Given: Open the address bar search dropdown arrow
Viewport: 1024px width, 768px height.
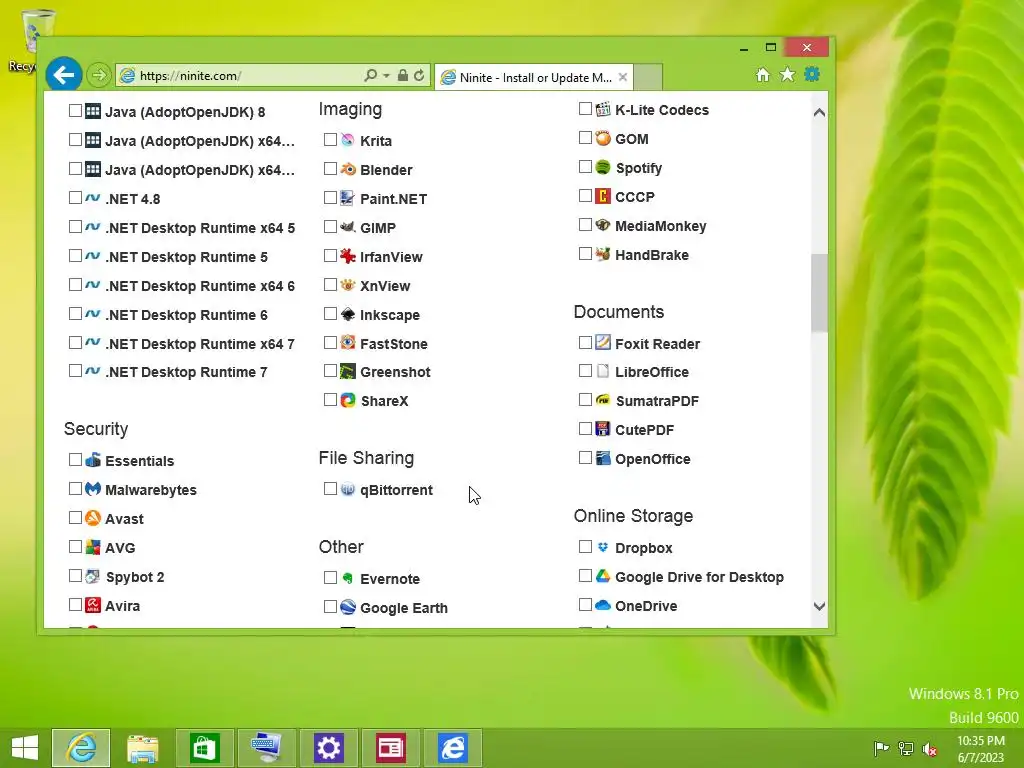Looking at the screenshot, I should click(386, 76).
